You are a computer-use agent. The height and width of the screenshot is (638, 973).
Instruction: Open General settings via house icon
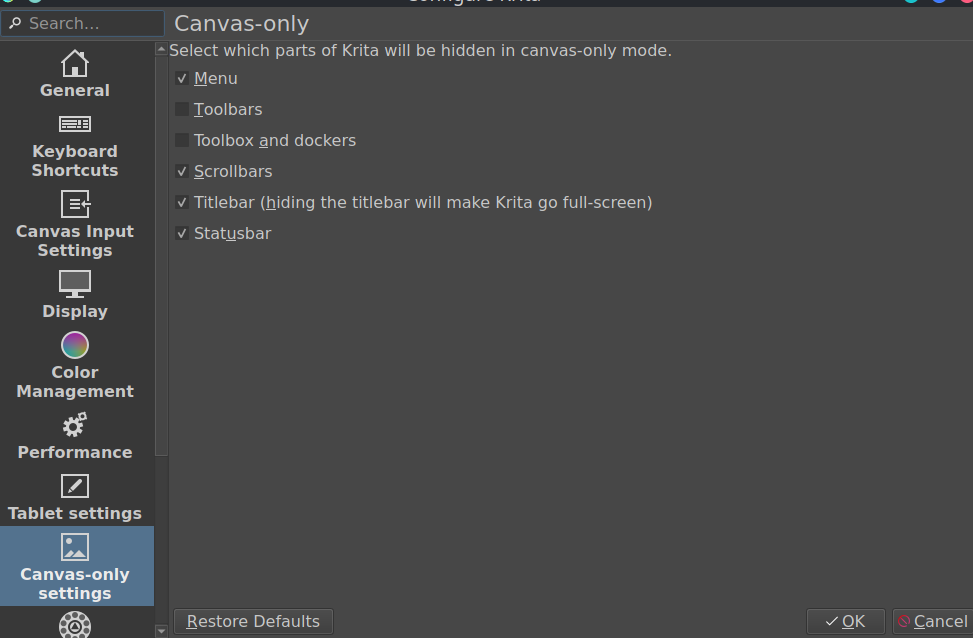click(x=75, y=64)
